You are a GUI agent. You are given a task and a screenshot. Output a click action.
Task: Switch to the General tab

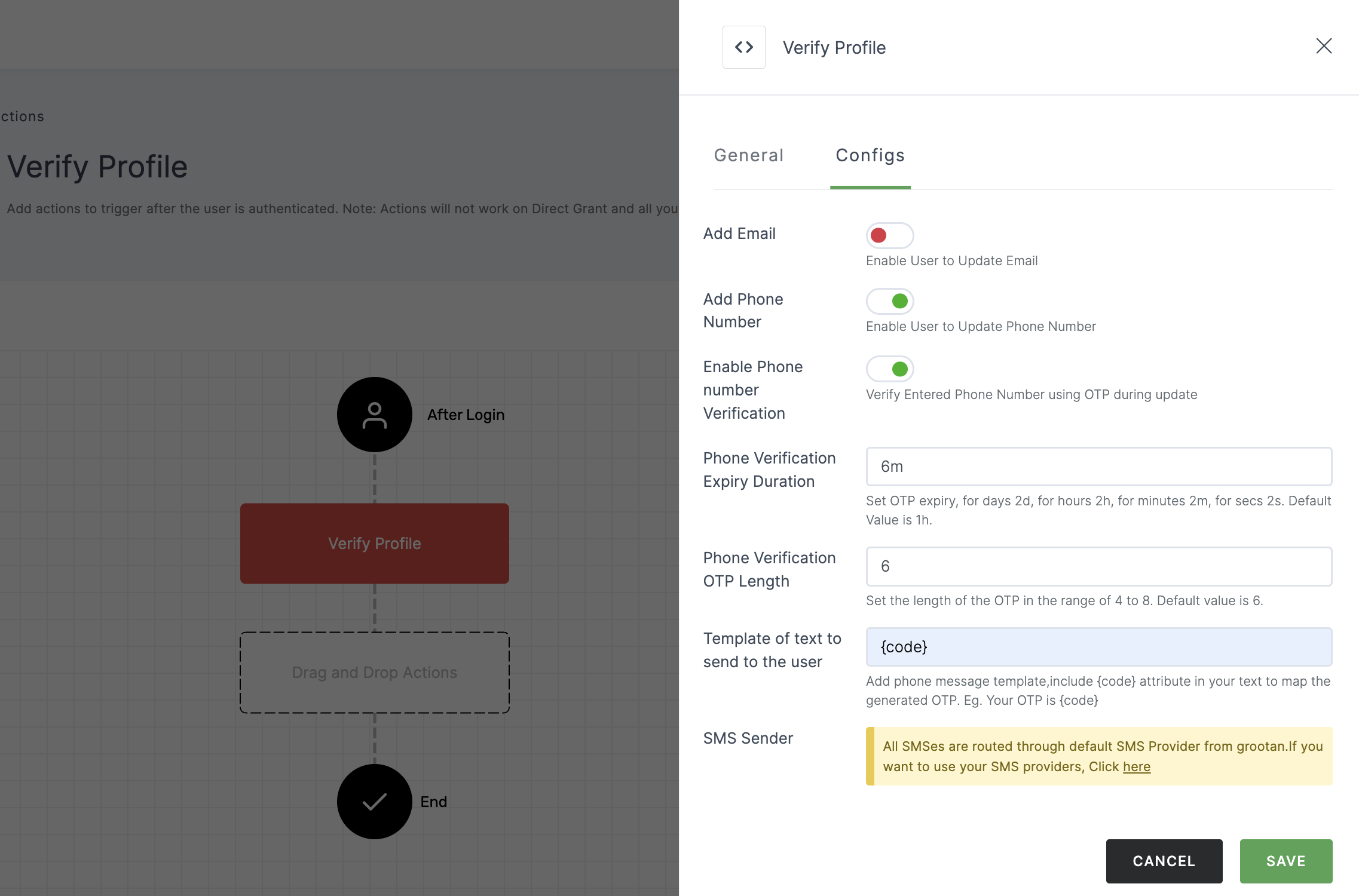coord(749,155)
